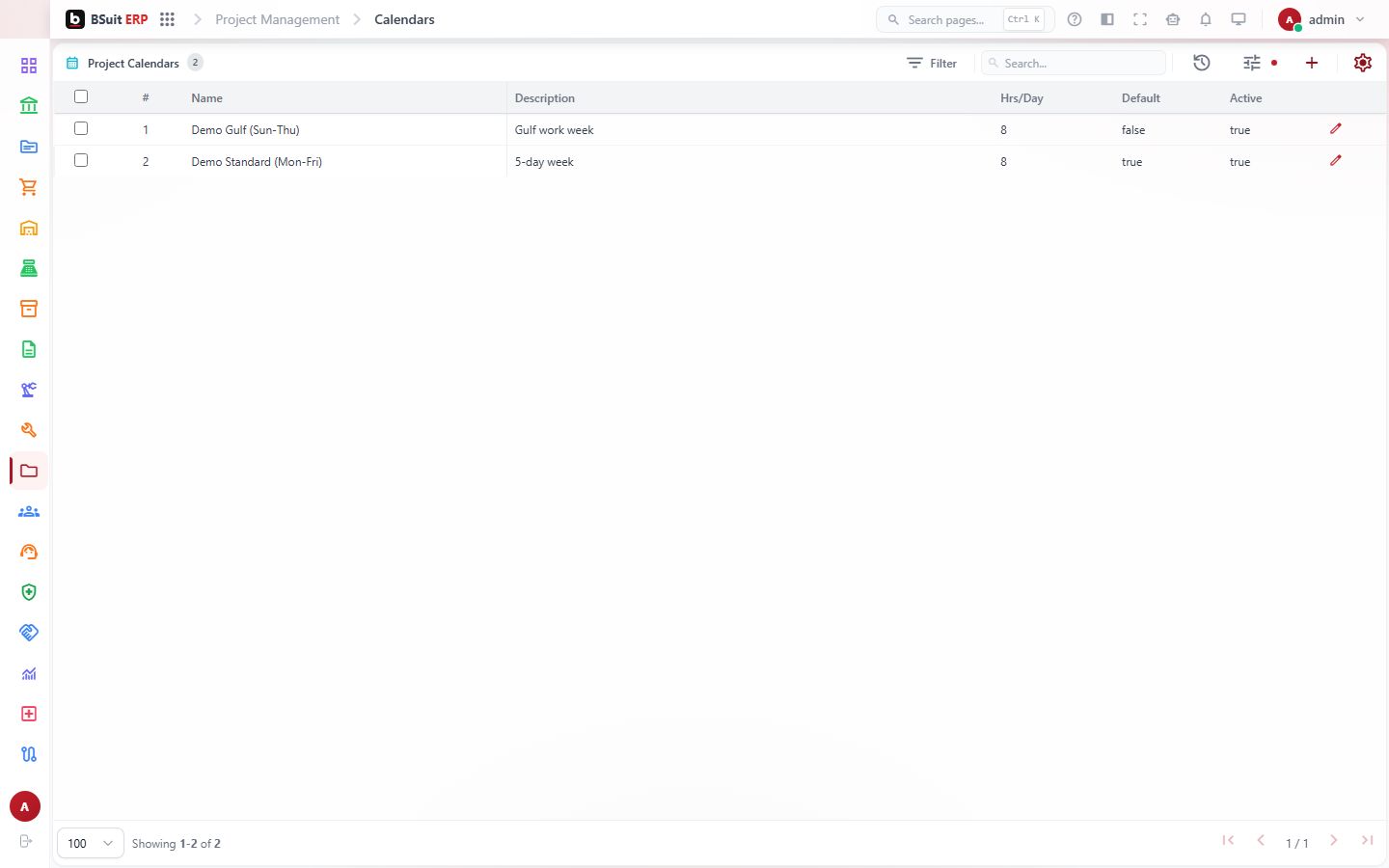Toggle the side panel layout icon

[x=1107, y=19]
